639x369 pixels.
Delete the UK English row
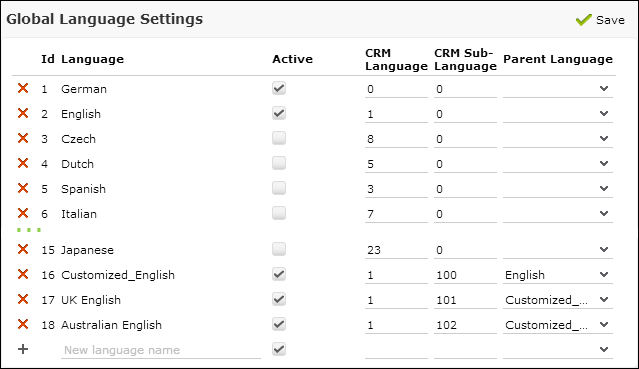23,299
